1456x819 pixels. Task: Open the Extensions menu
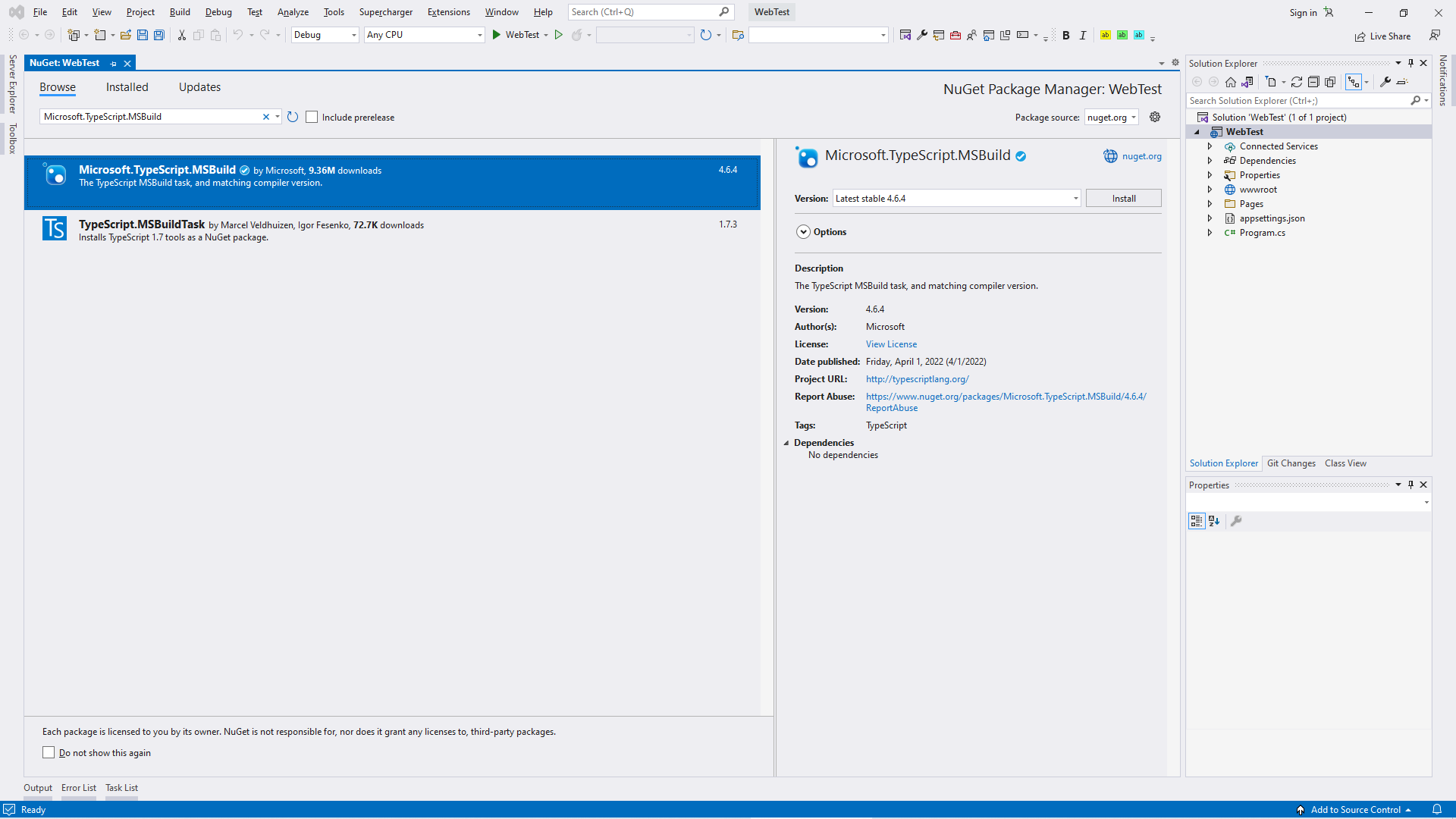tap(448, 12)
